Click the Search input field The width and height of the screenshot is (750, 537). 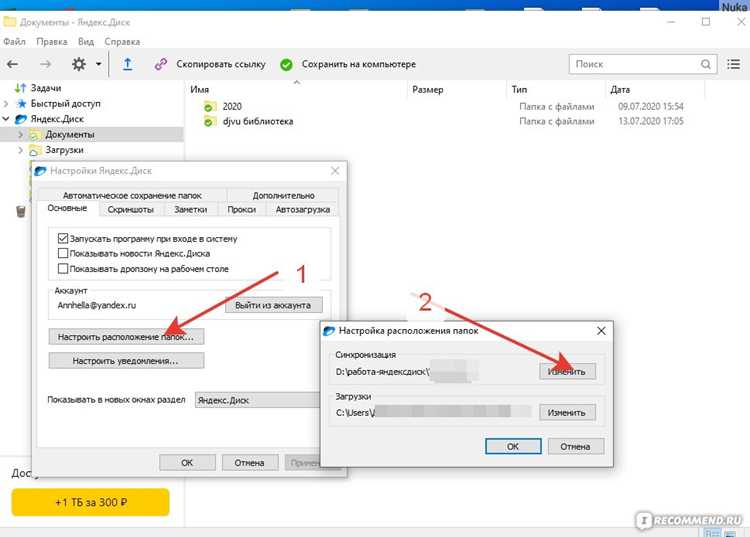pyautogui.click(x=636, y=64)
